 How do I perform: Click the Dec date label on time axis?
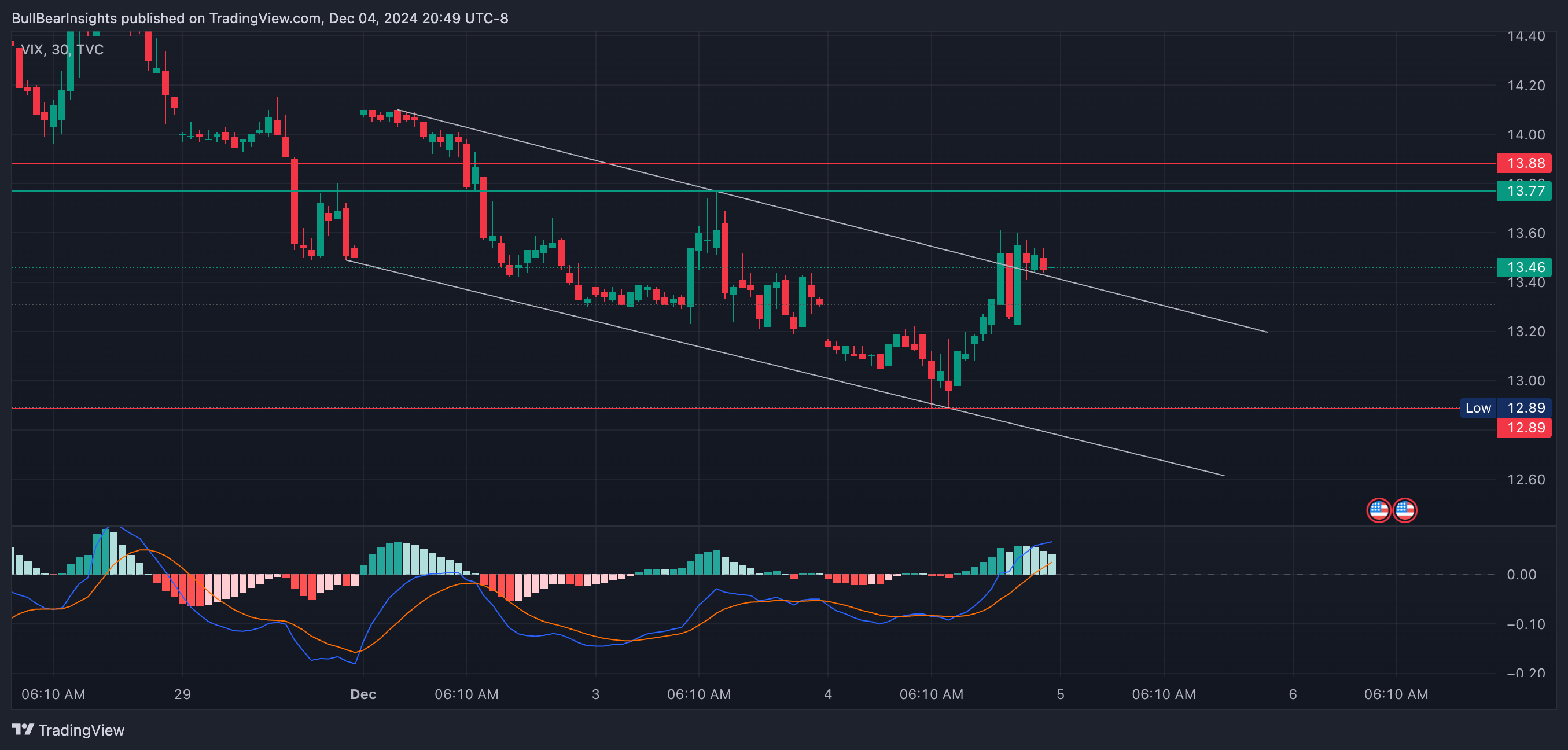click(363, 694)
